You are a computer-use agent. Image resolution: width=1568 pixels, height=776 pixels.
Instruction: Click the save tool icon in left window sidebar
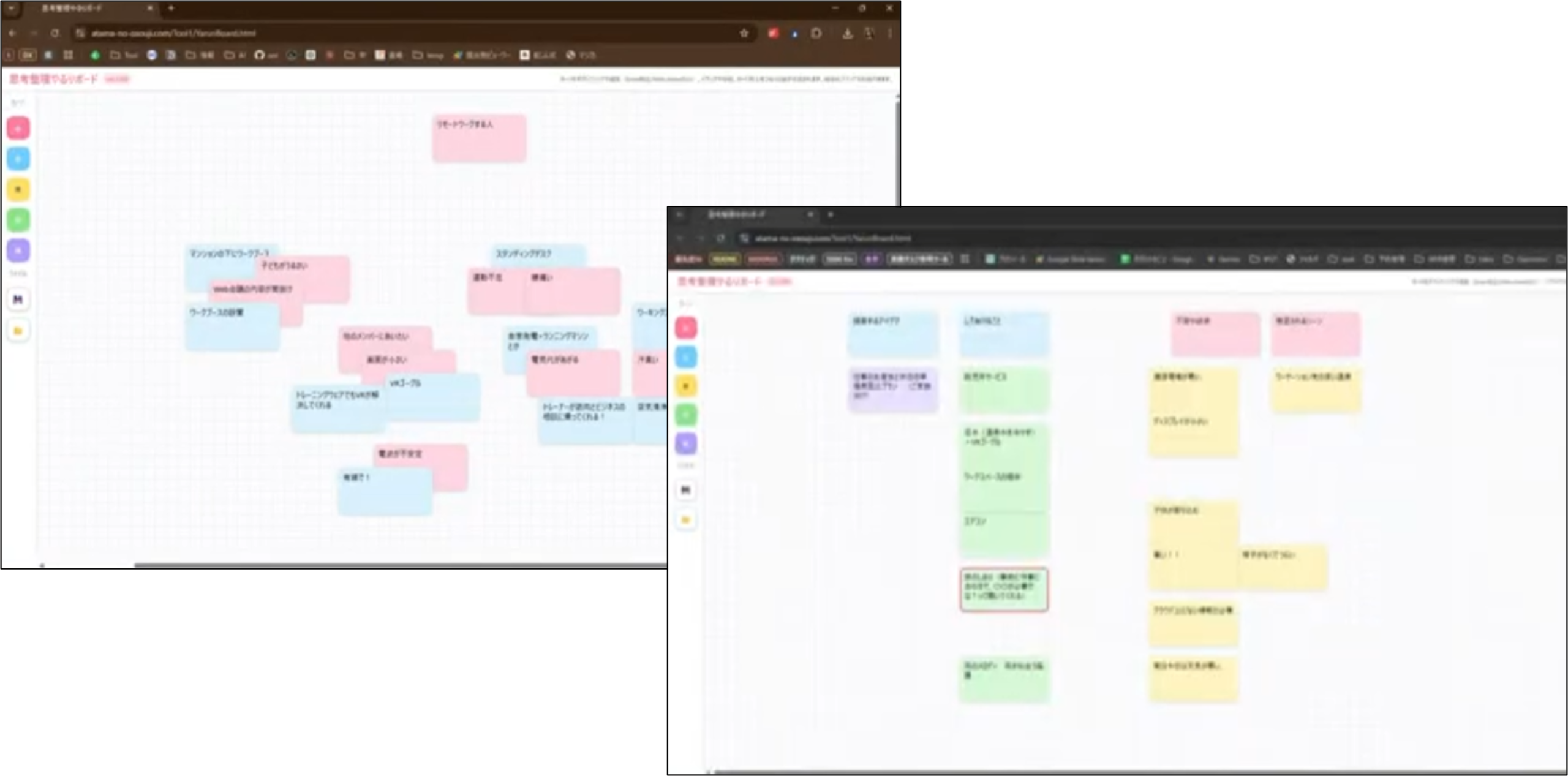(18, 299)
